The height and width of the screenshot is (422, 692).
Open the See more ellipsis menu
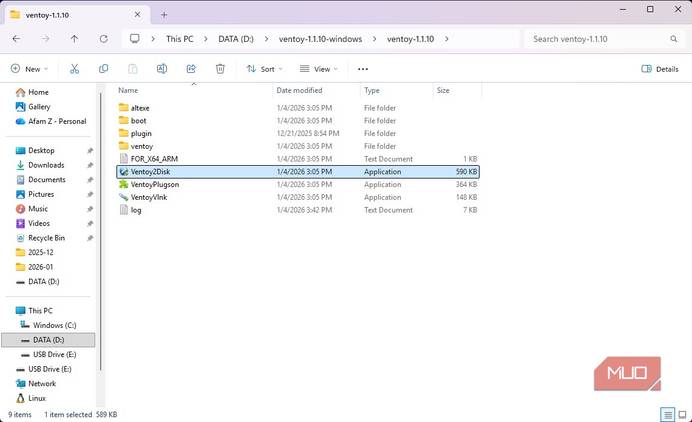click(363, 69)
